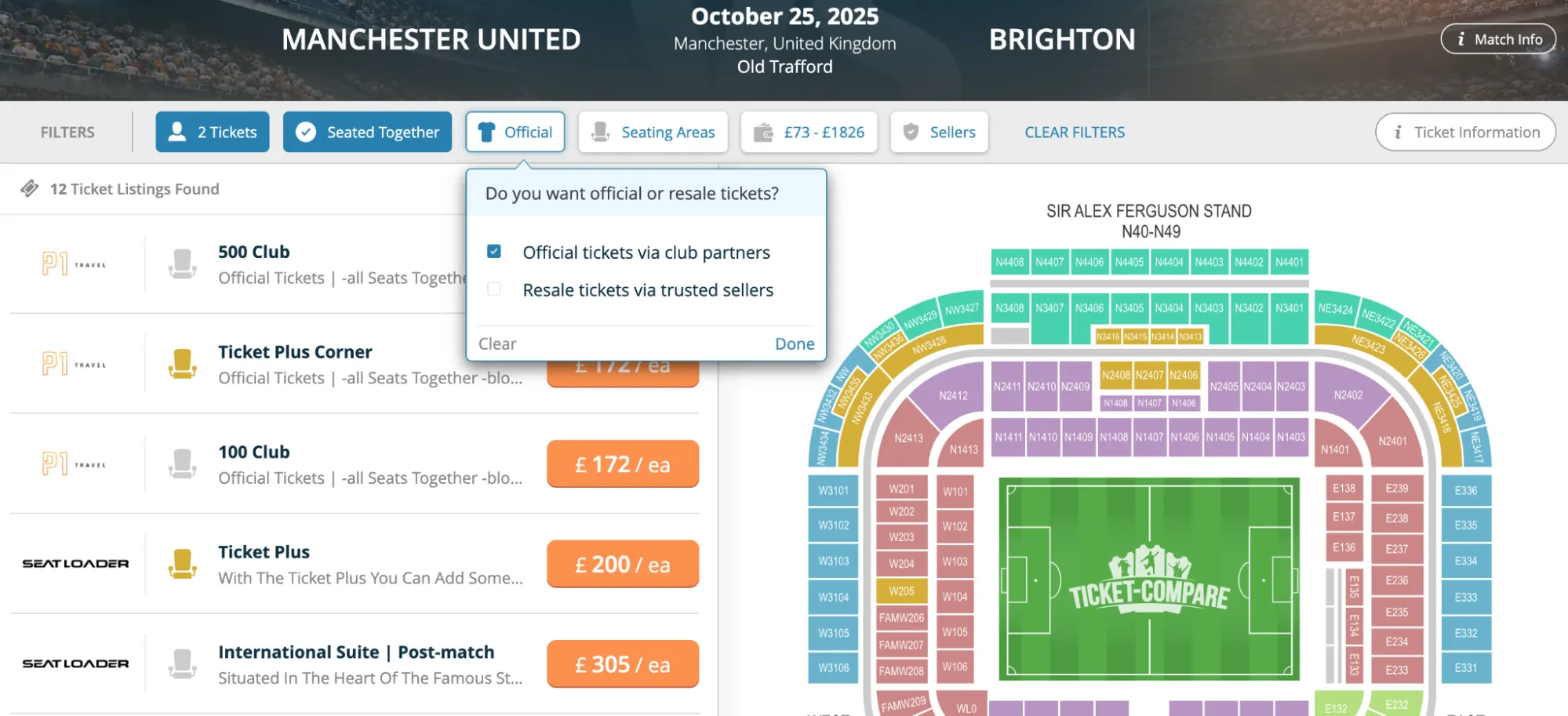Open the £73 - £1826 price filter
1568x716 pixels.
(x=809, y=132)
